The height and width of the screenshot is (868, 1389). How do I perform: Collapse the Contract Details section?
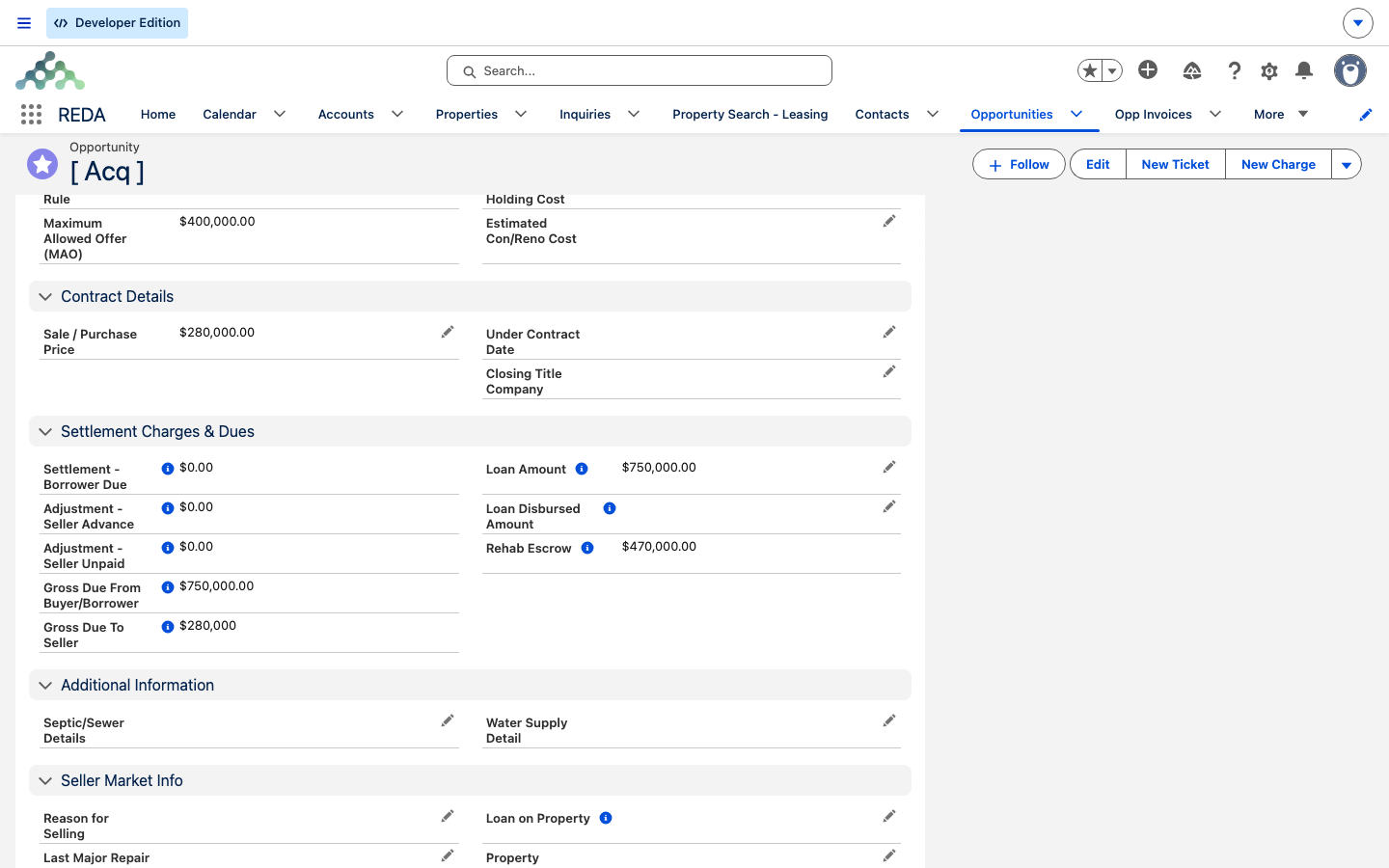(x=45, y=297)
